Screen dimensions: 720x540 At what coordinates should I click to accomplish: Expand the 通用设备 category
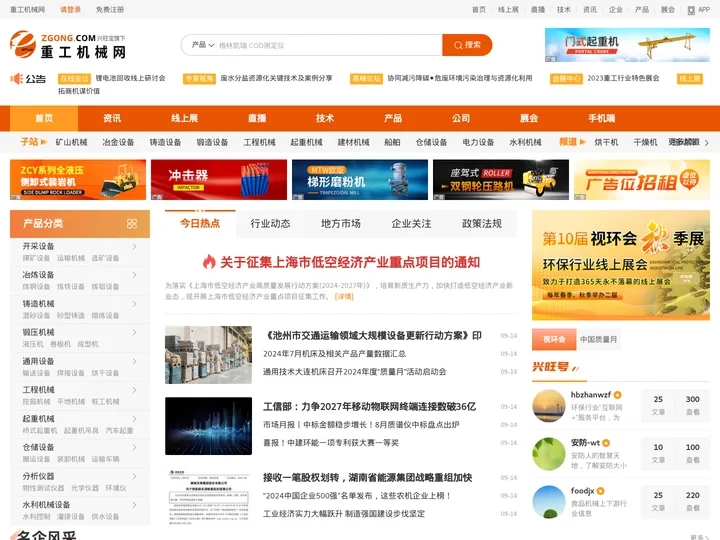pyautogui.click(x=135, y=361)
